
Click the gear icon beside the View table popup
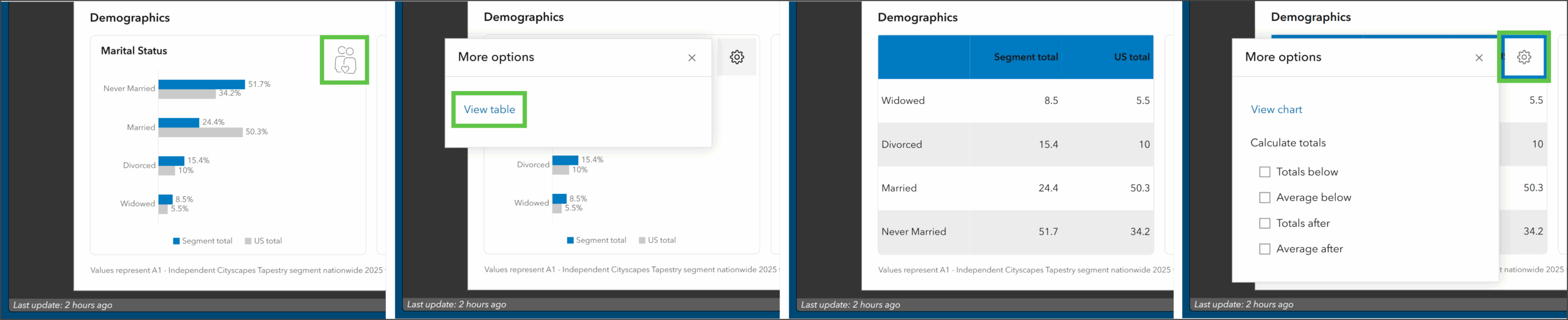coord(737,57)
